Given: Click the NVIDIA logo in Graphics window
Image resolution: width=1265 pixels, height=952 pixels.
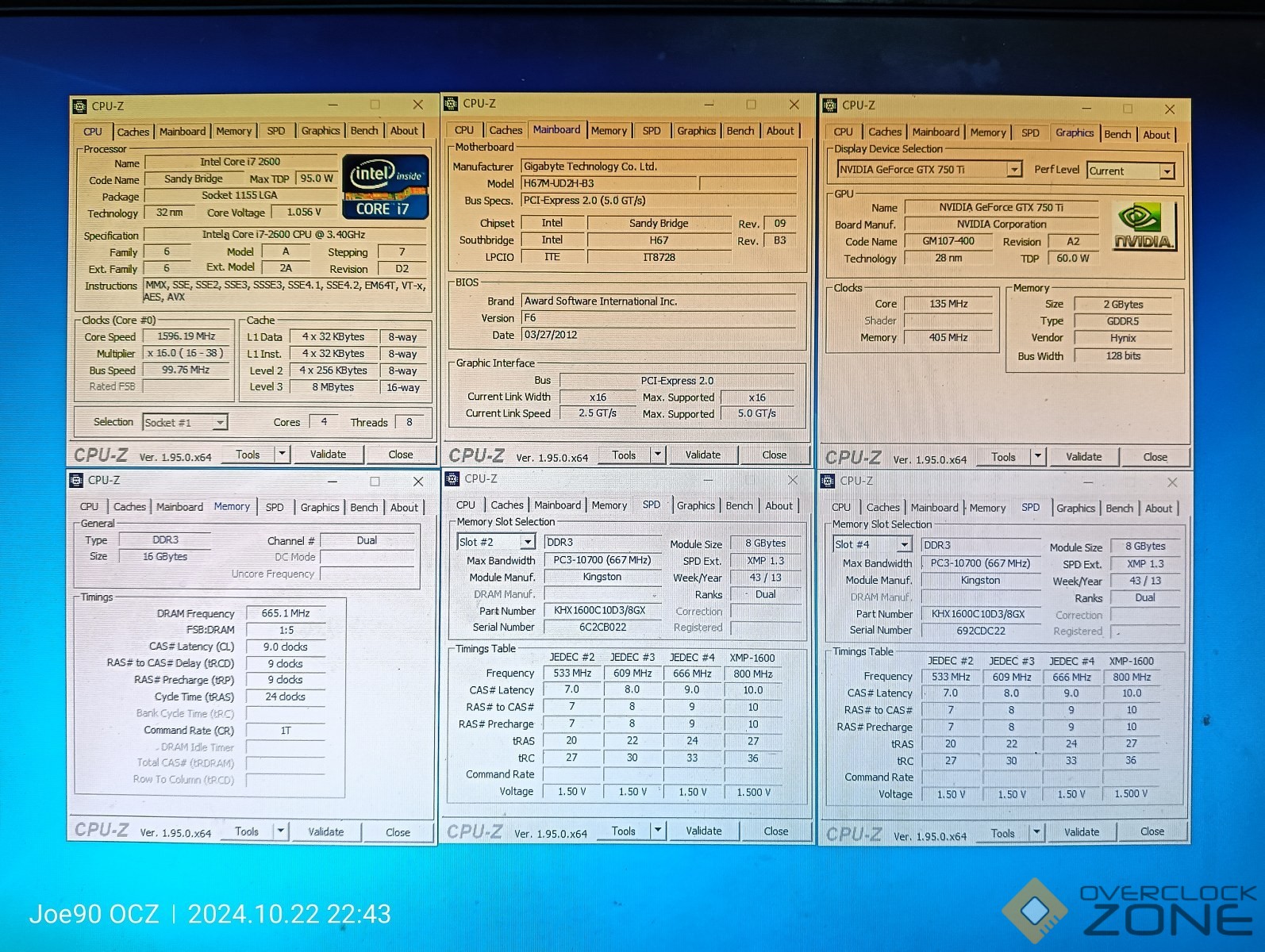Looking at the screenshot, I should (1143, 227).
